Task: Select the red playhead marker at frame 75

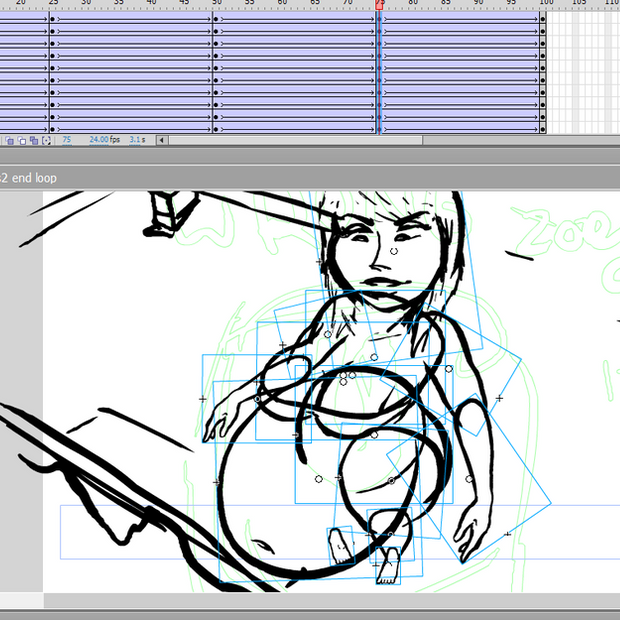Action: point(379,4)
